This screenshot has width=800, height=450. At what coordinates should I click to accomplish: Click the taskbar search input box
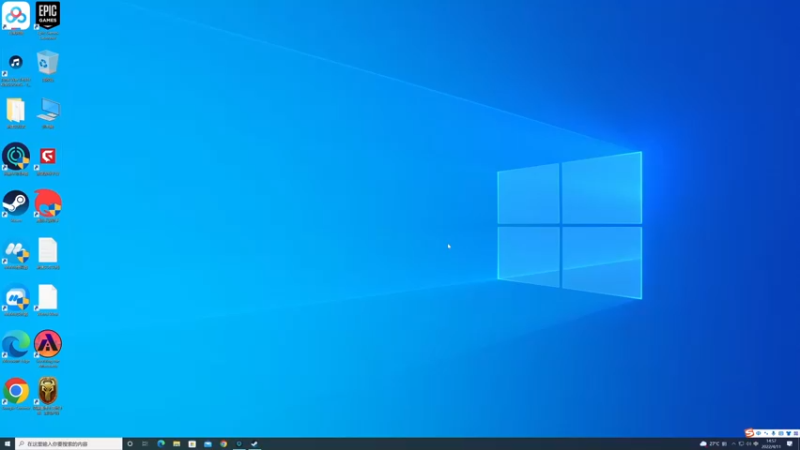[x=69, y=444]
